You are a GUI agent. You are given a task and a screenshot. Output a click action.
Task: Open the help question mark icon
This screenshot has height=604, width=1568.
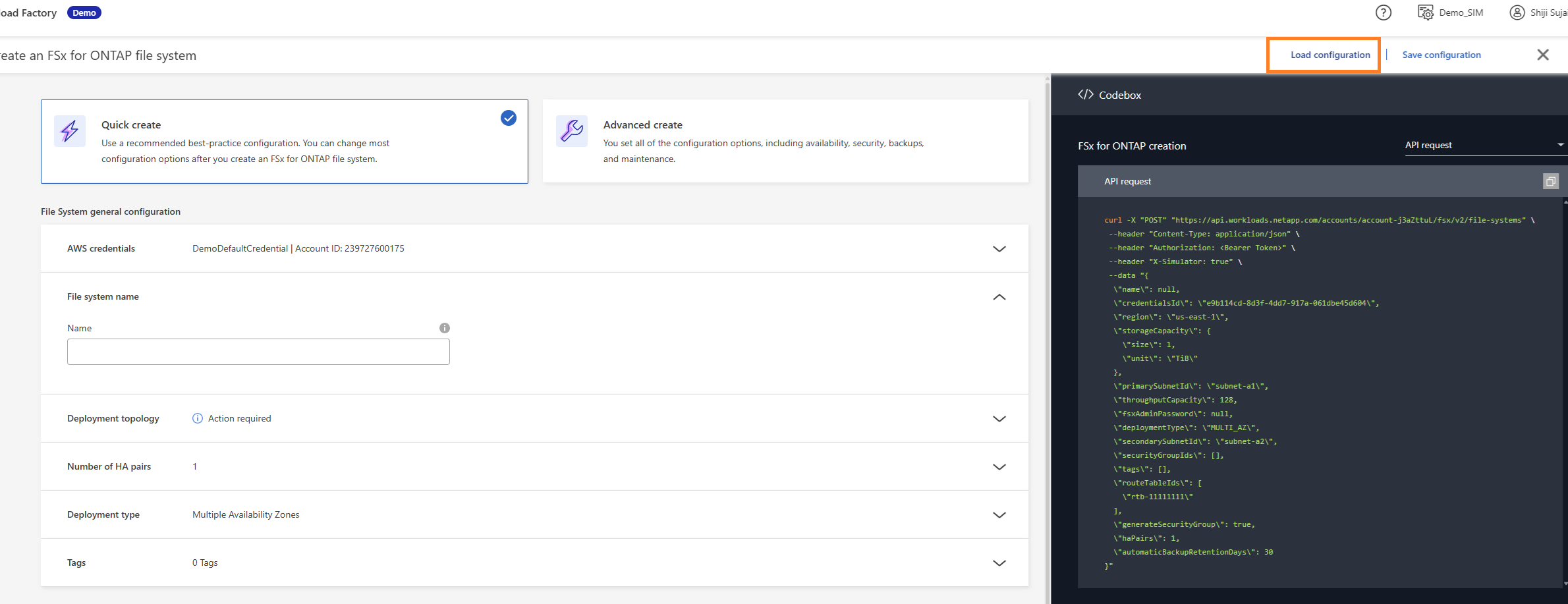click(x=1384, y=13)
